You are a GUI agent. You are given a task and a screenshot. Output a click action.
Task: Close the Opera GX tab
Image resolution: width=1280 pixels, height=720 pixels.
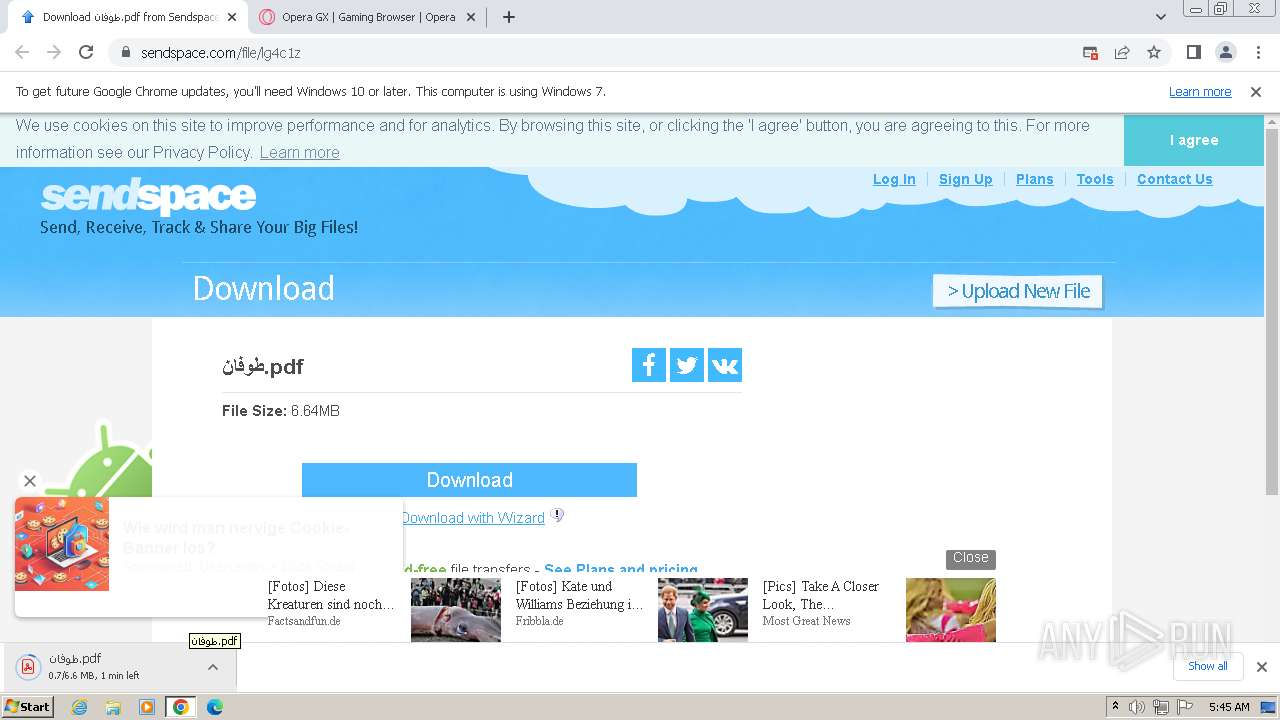click(472, 17)
